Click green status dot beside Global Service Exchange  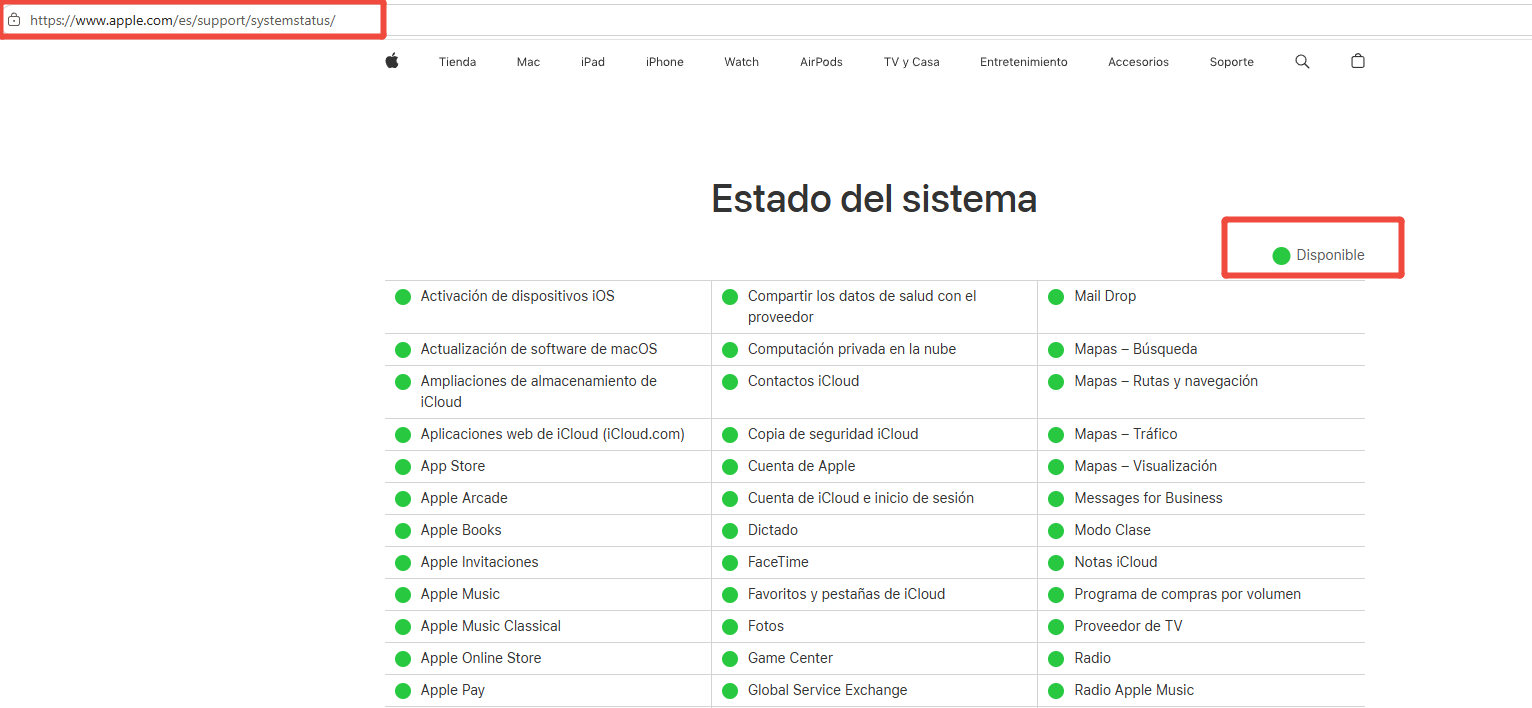[x=730, y=691]
